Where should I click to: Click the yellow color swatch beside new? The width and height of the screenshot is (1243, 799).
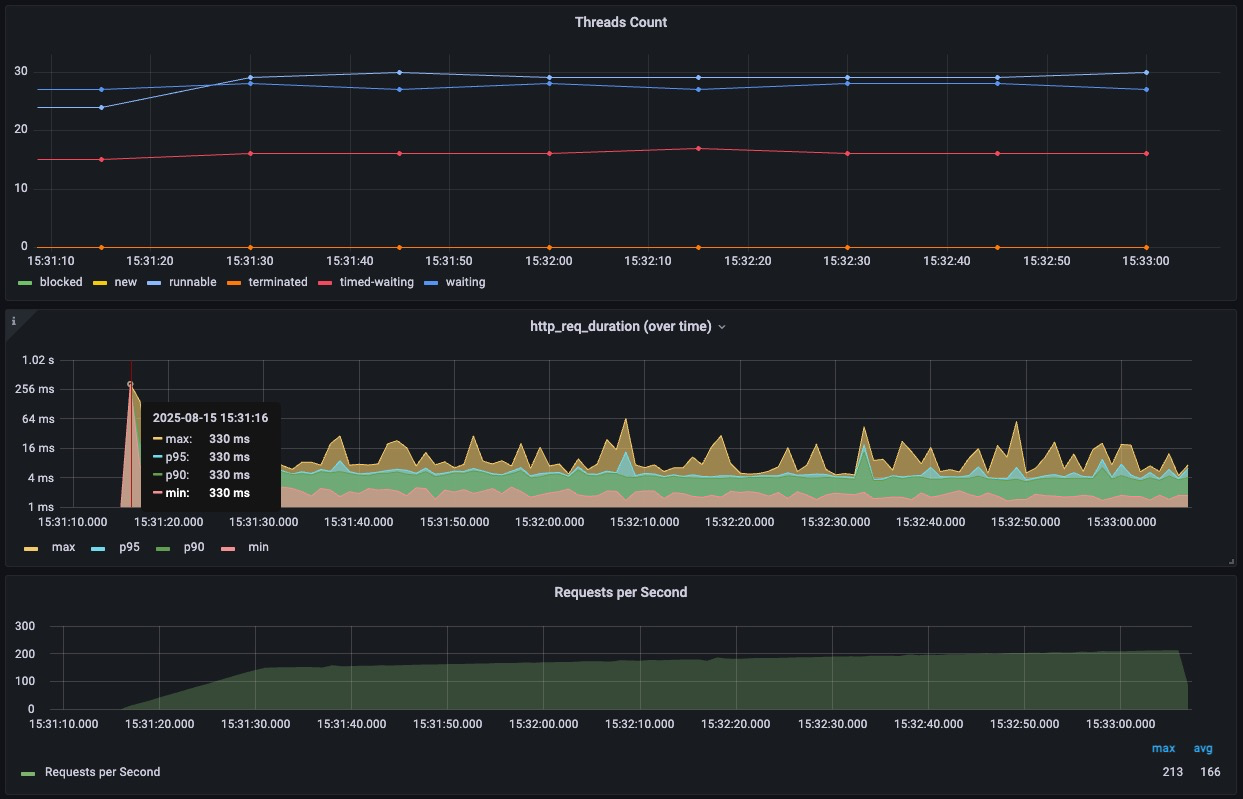click(101, 283)
